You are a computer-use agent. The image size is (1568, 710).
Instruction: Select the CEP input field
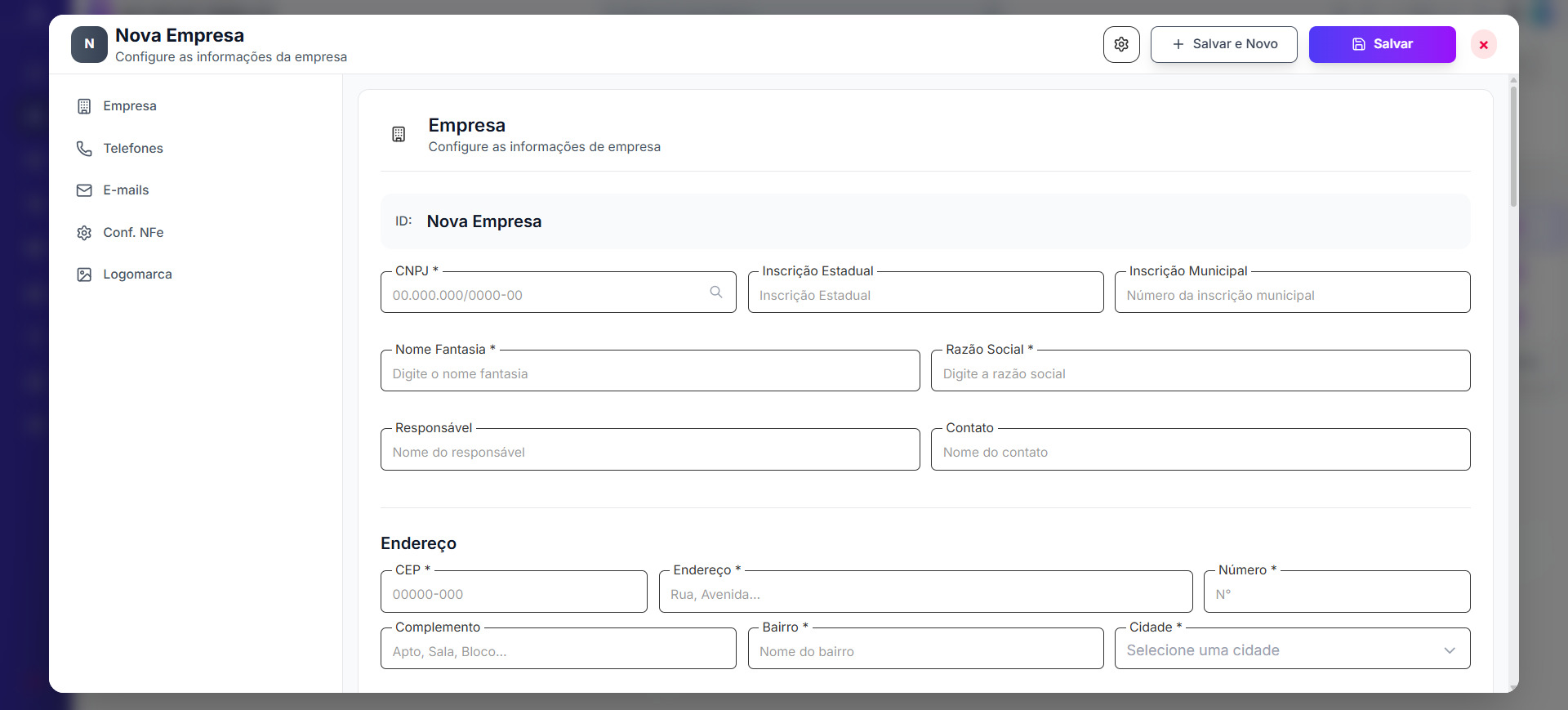(513, 594)
